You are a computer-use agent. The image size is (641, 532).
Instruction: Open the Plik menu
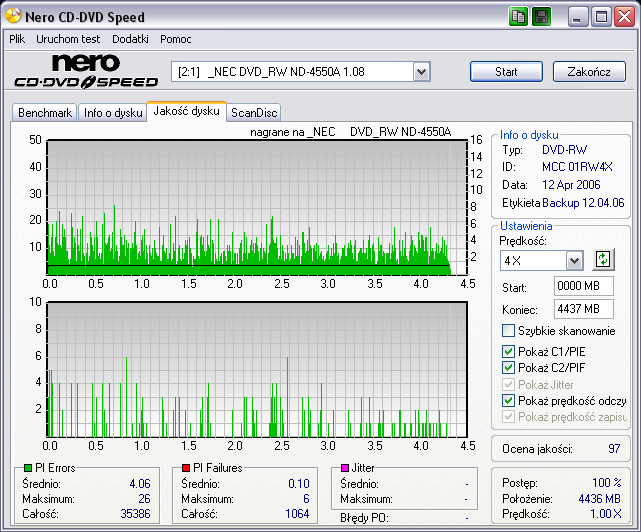click(x=17, y=39)
